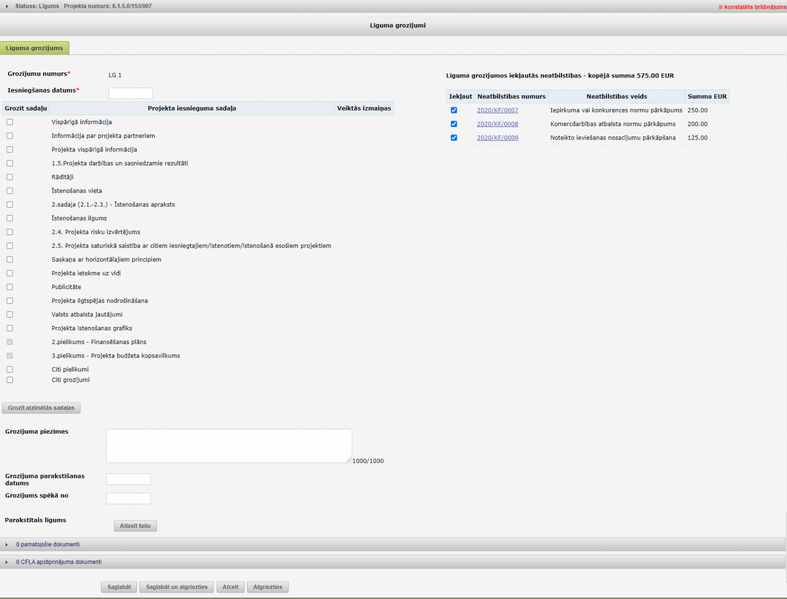Viewport: 787px width, 599px height.
Task: Check the Vispārīgā informācija checkbox
Action: coord(10,122)
